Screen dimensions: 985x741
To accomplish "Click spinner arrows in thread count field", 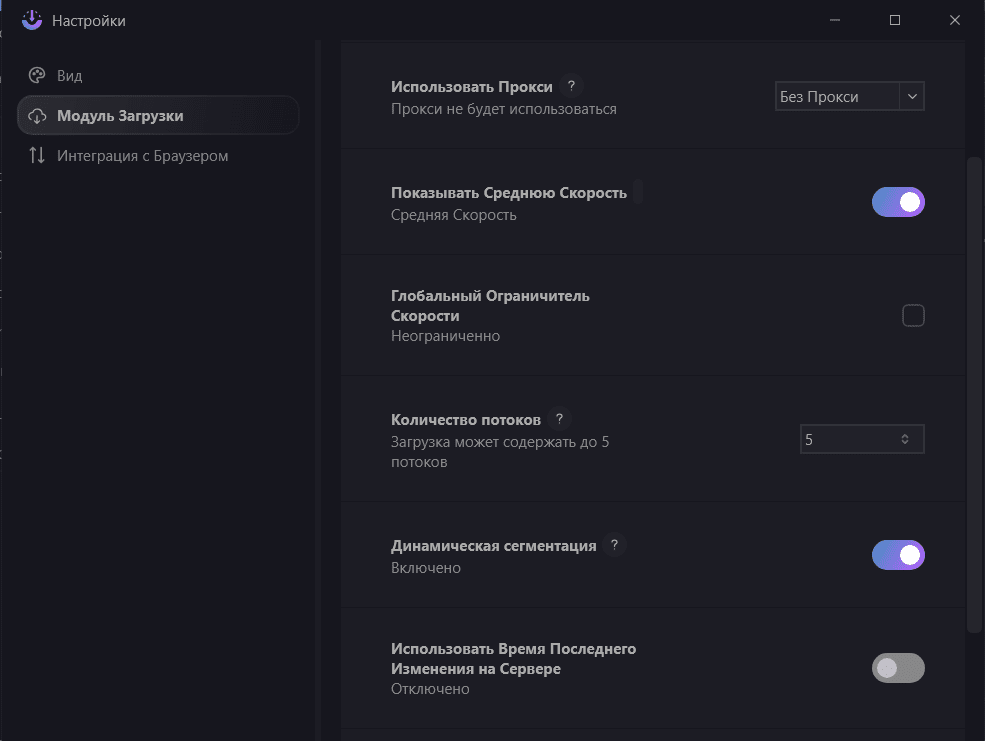I will coord(904,439).
